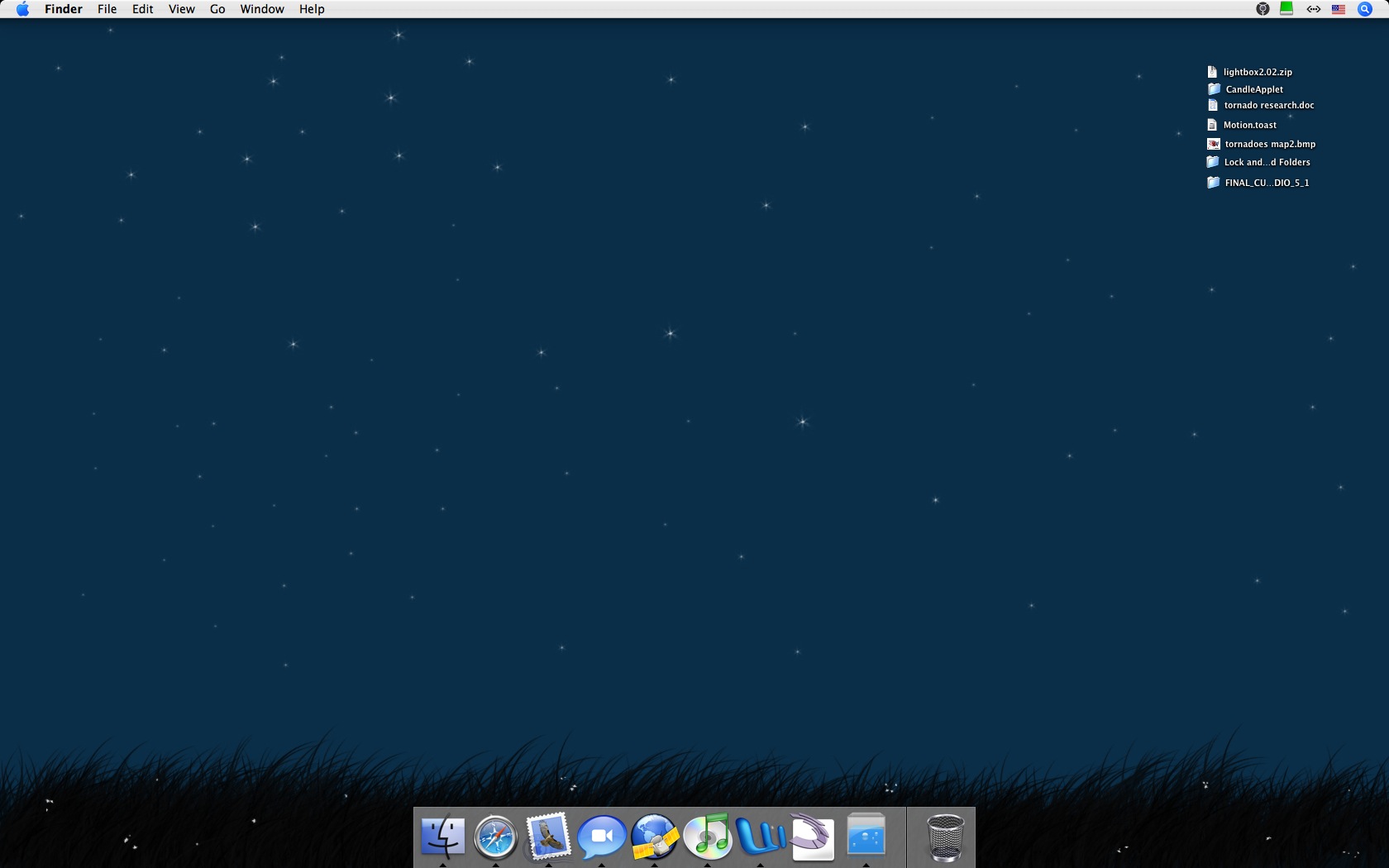This screenshot has width=1389, height=868.
Task: Click the green drive menu bar icon
Action: click(1286, 9)
